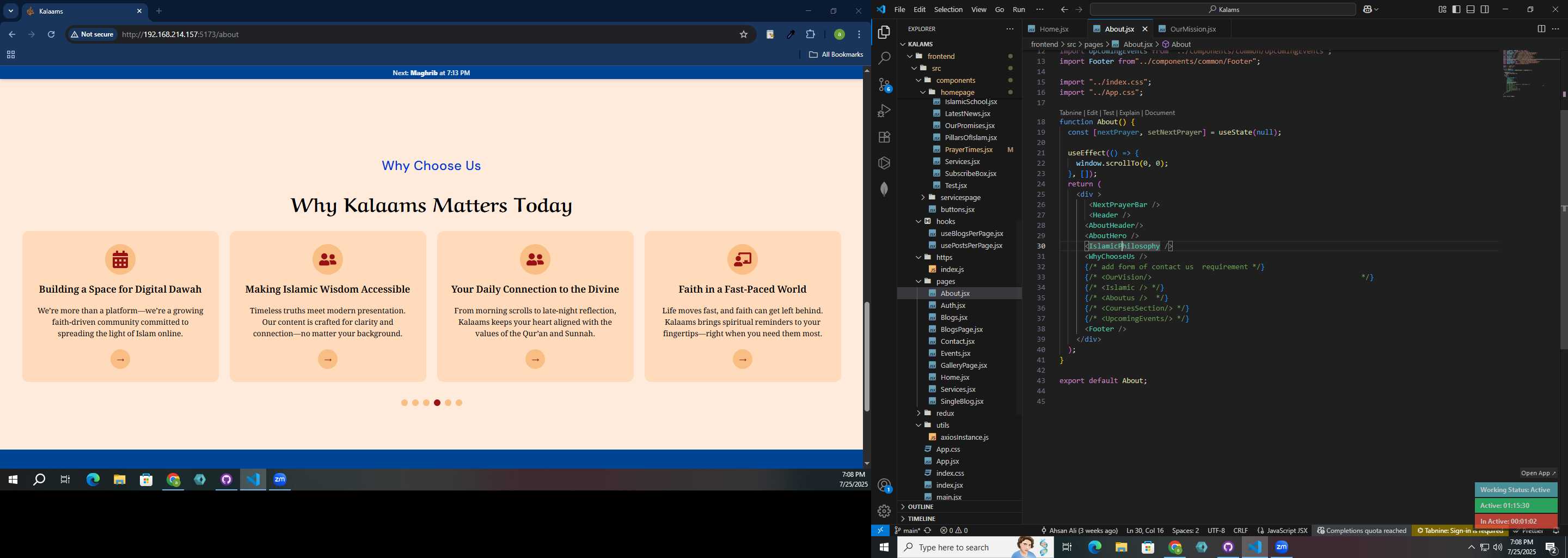Open the Windows notification center icon

[x=1551, y=548]
